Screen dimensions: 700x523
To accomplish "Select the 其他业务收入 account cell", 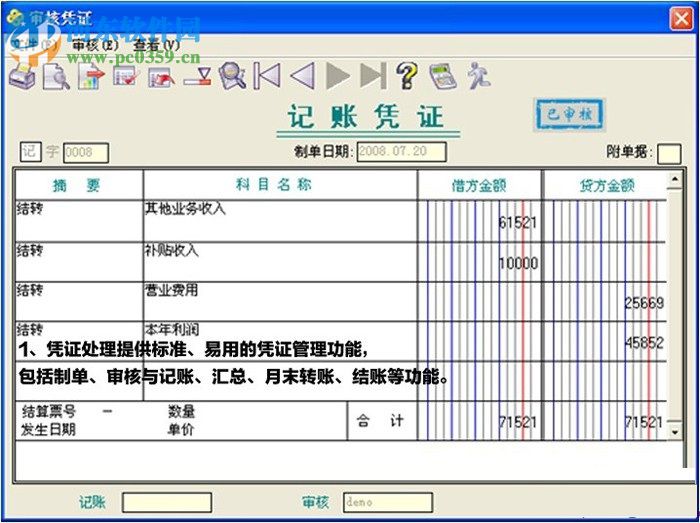I will pos(280,221).
